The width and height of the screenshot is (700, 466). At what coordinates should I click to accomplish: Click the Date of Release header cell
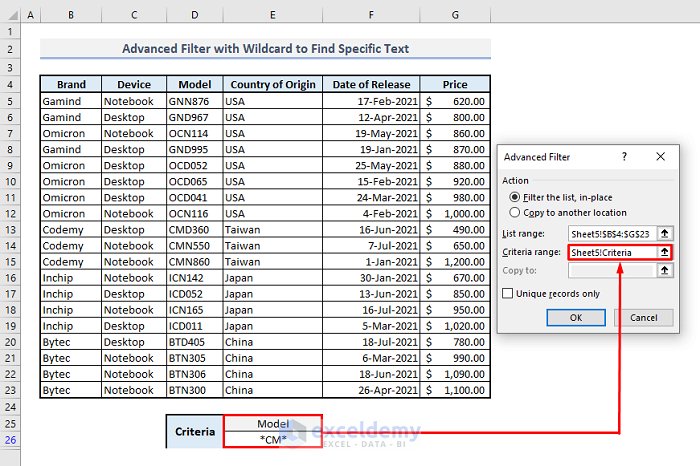371,84
